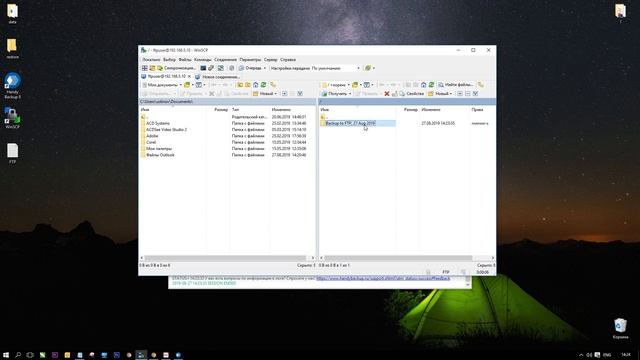Sort the remote panel by Размер column
Viewport: 640px width, 360px height.
[410, 109]
